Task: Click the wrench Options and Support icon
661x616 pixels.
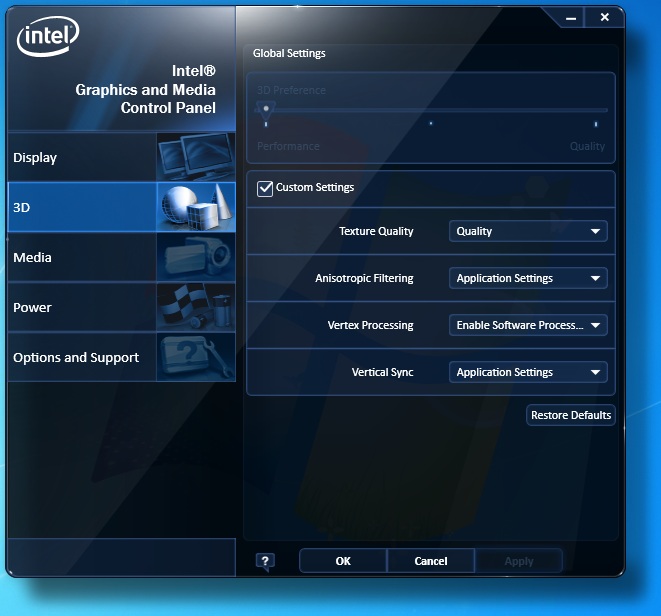Action: click(196, 357)
